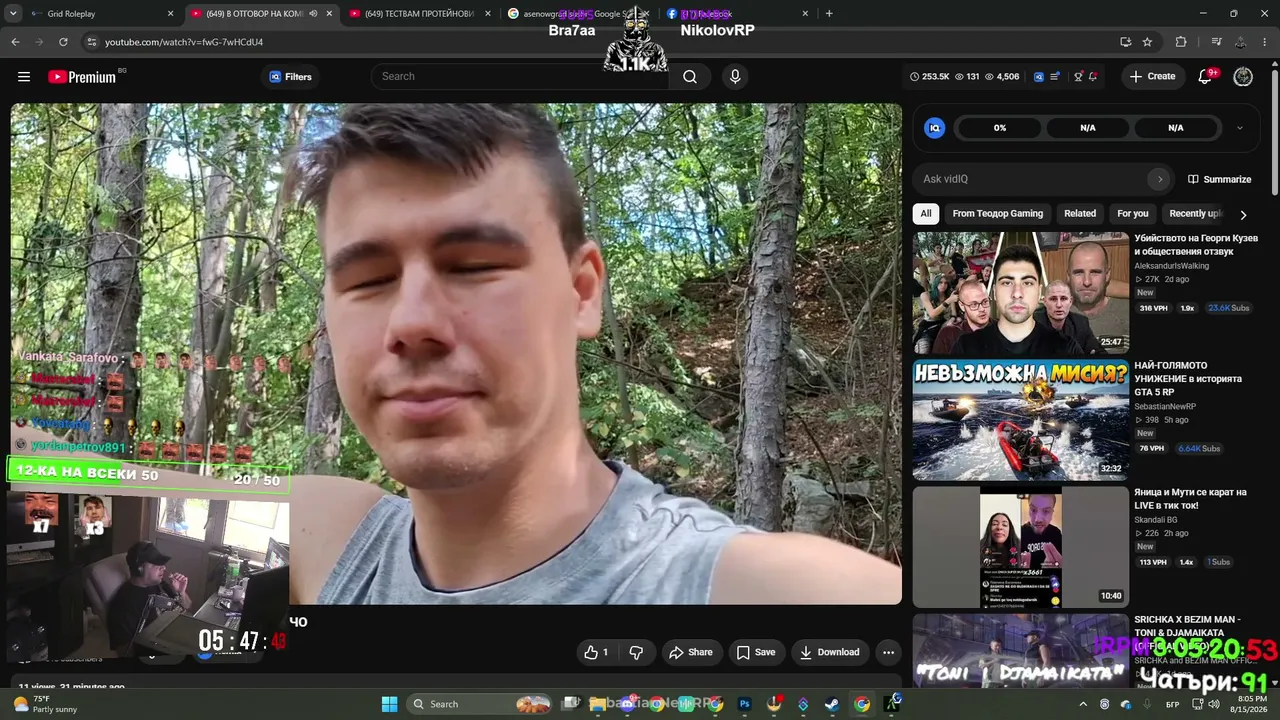Select the From Теодор Gaming chip

pos(998,213)
